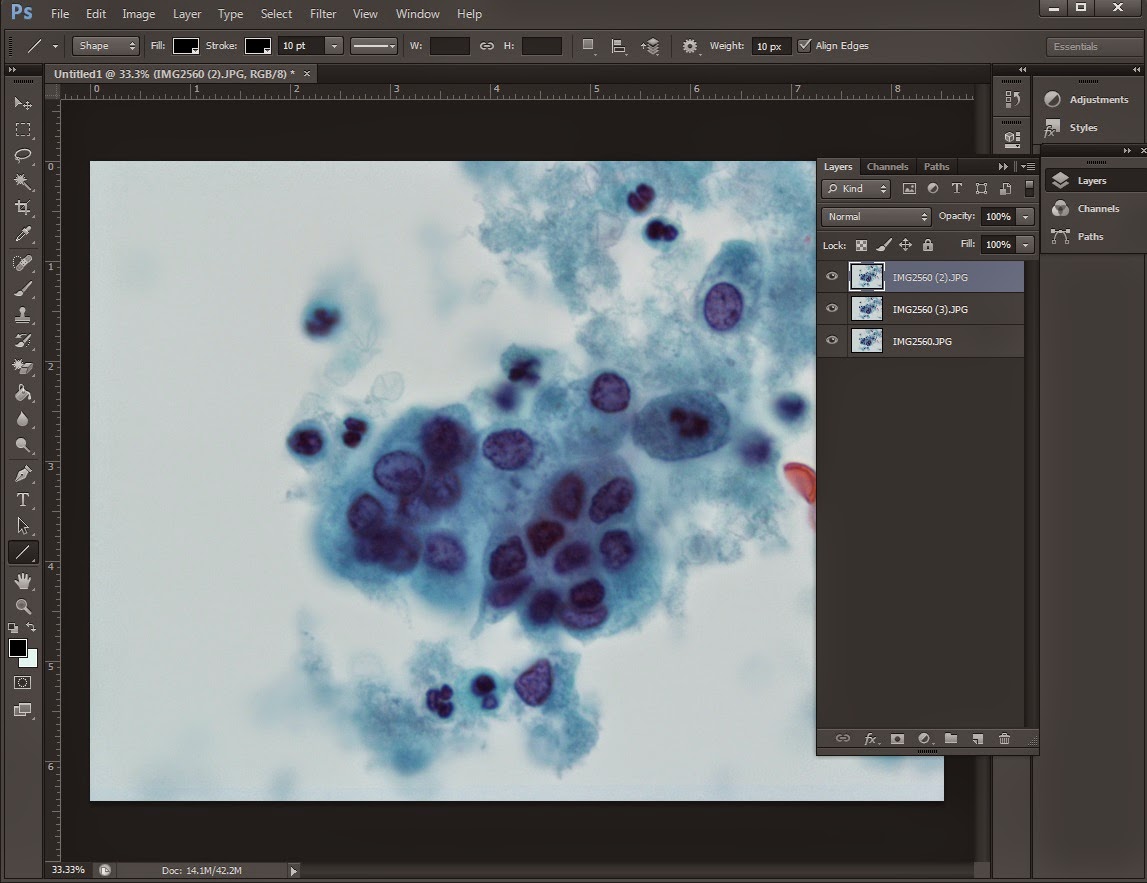1147x883 pixels.
Task: Select the Move tool
Action: [x=23, y=103]
